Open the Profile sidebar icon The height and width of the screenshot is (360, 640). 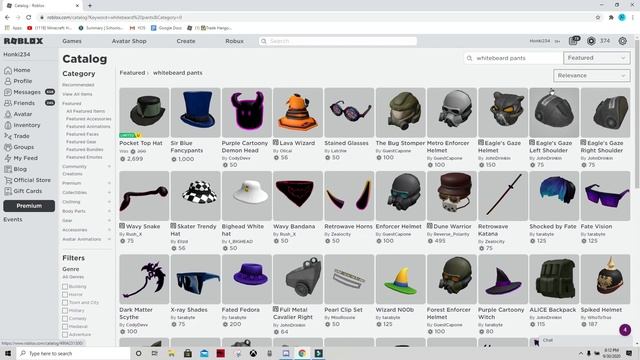click(x=8, y=81)
